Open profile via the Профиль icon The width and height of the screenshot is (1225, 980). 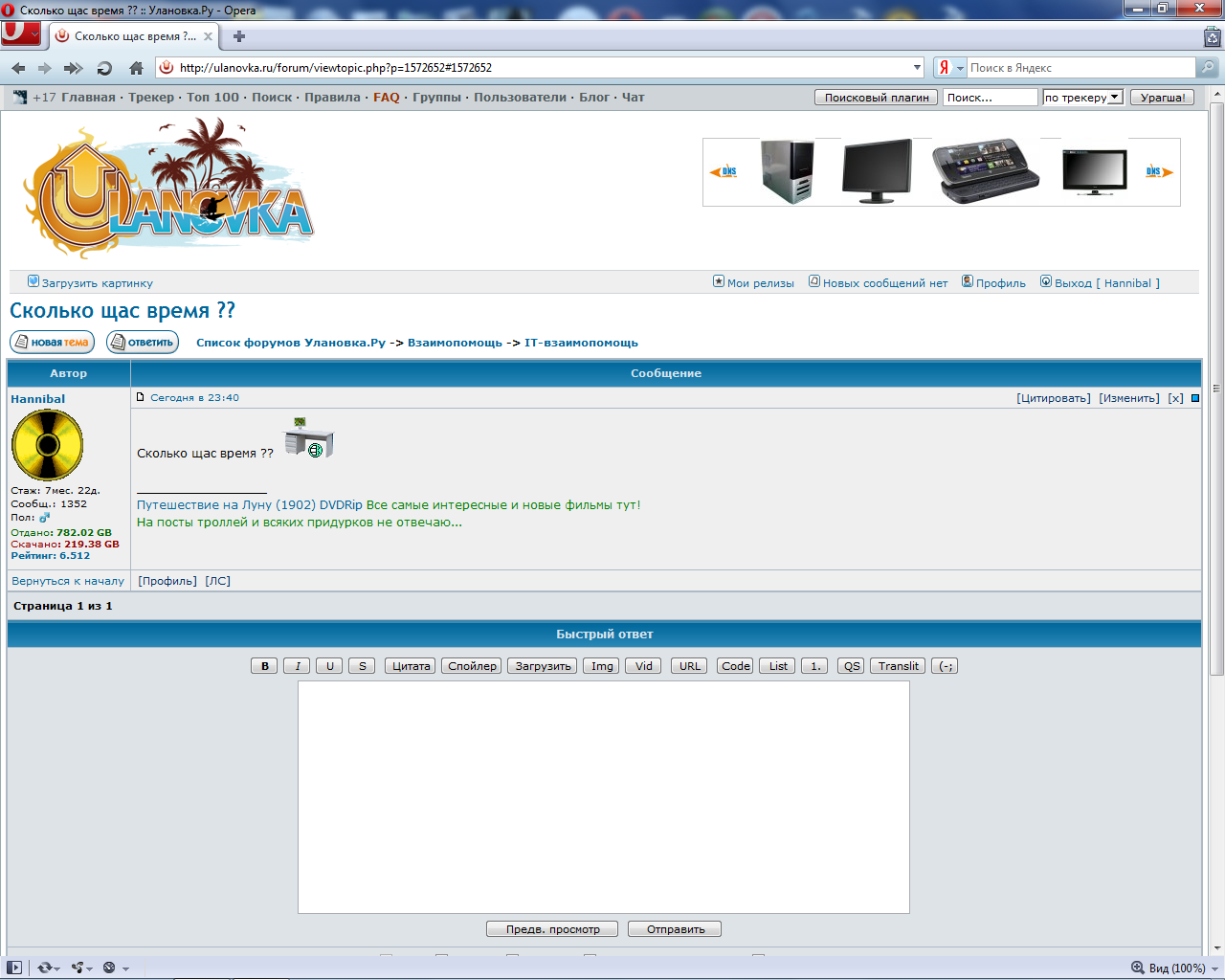[x=966, y=281]
